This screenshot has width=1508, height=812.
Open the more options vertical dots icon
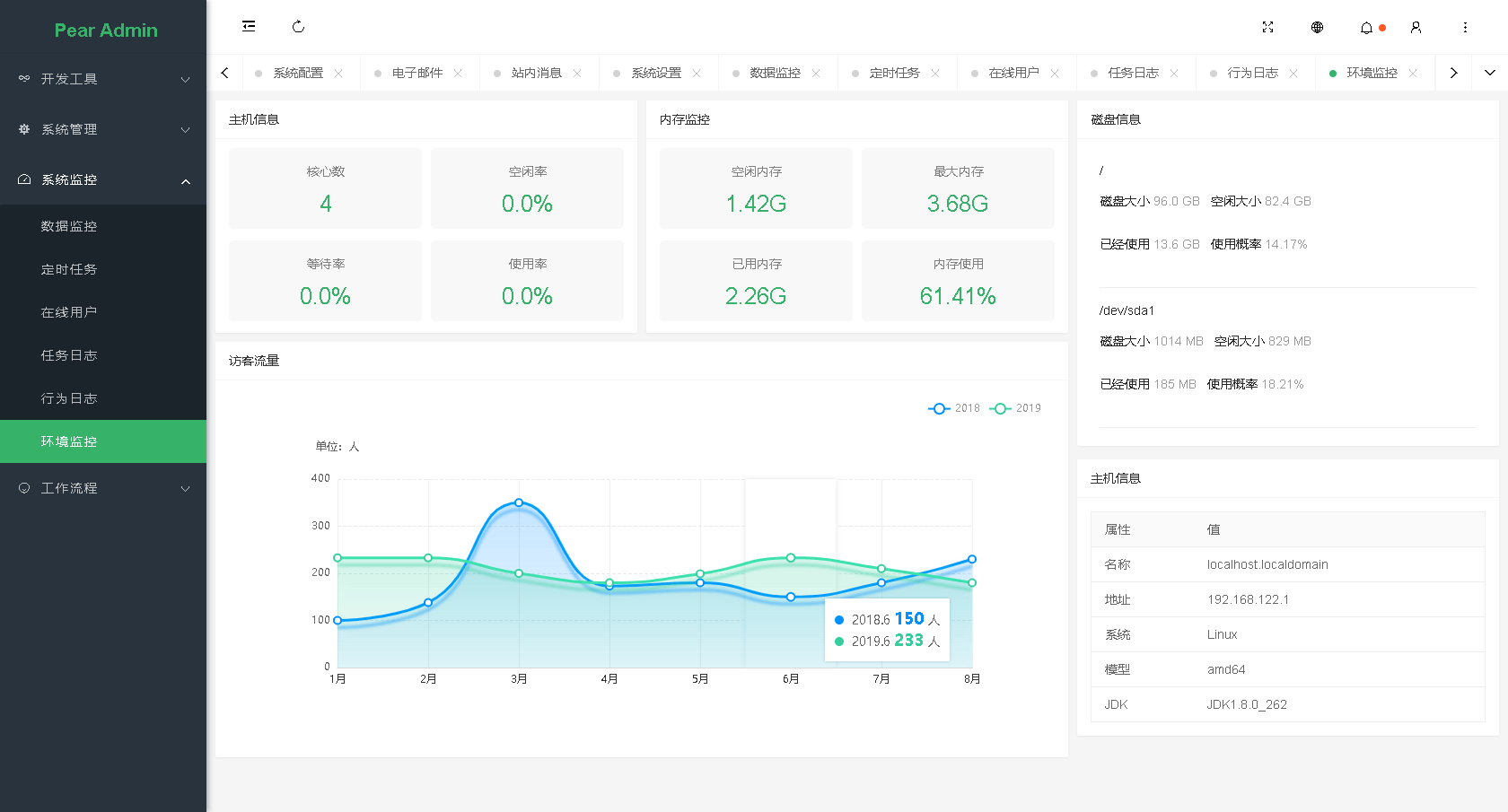click(x=1465, y=27)
